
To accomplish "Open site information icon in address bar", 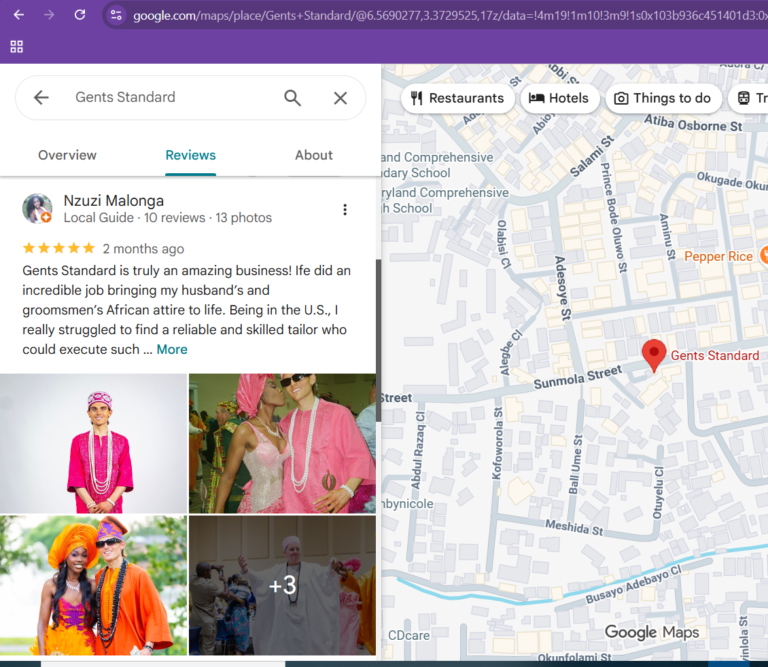I will click(x=116, y=15).
